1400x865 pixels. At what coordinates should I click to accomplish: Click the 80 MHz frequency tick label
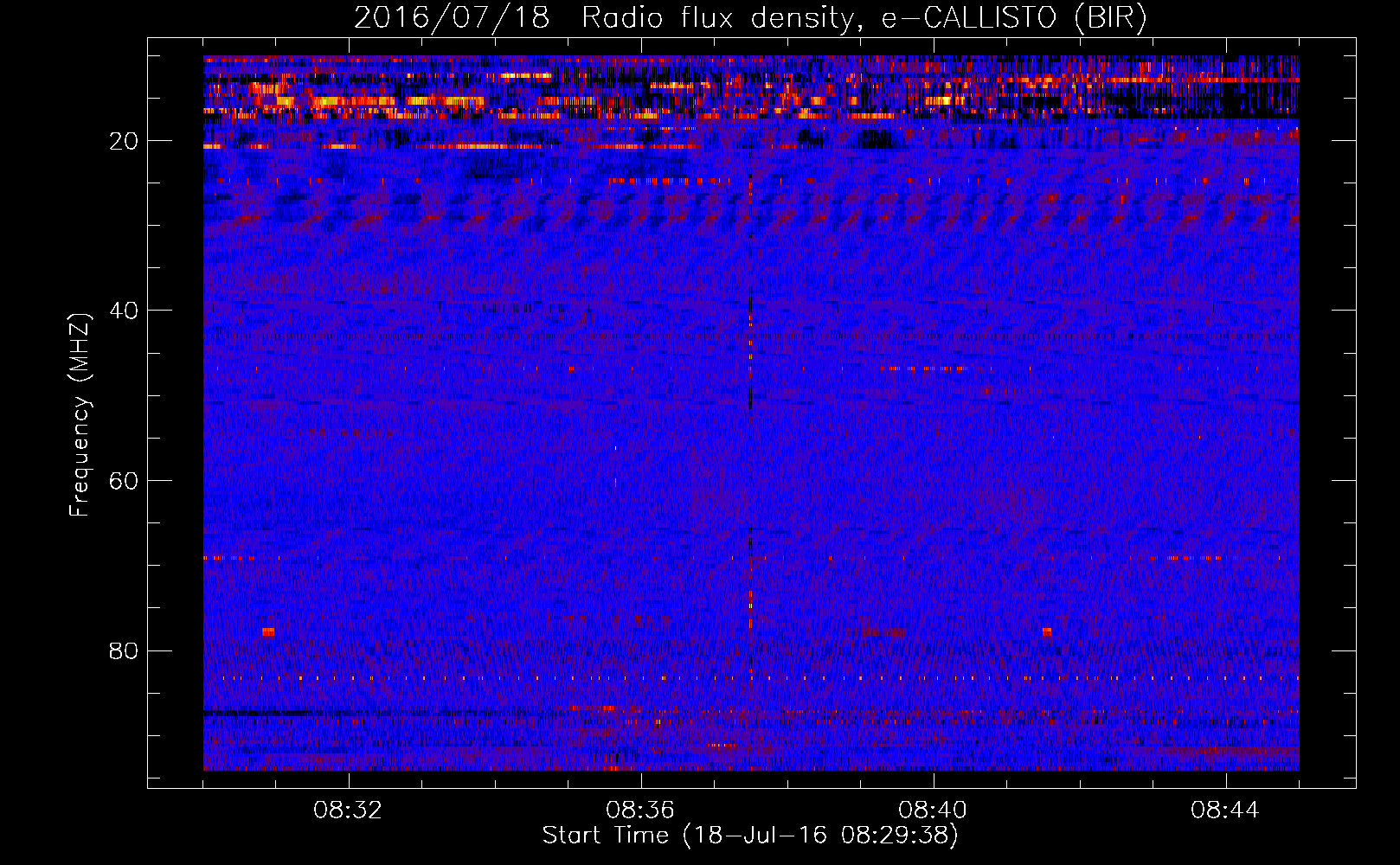point(125,650)
